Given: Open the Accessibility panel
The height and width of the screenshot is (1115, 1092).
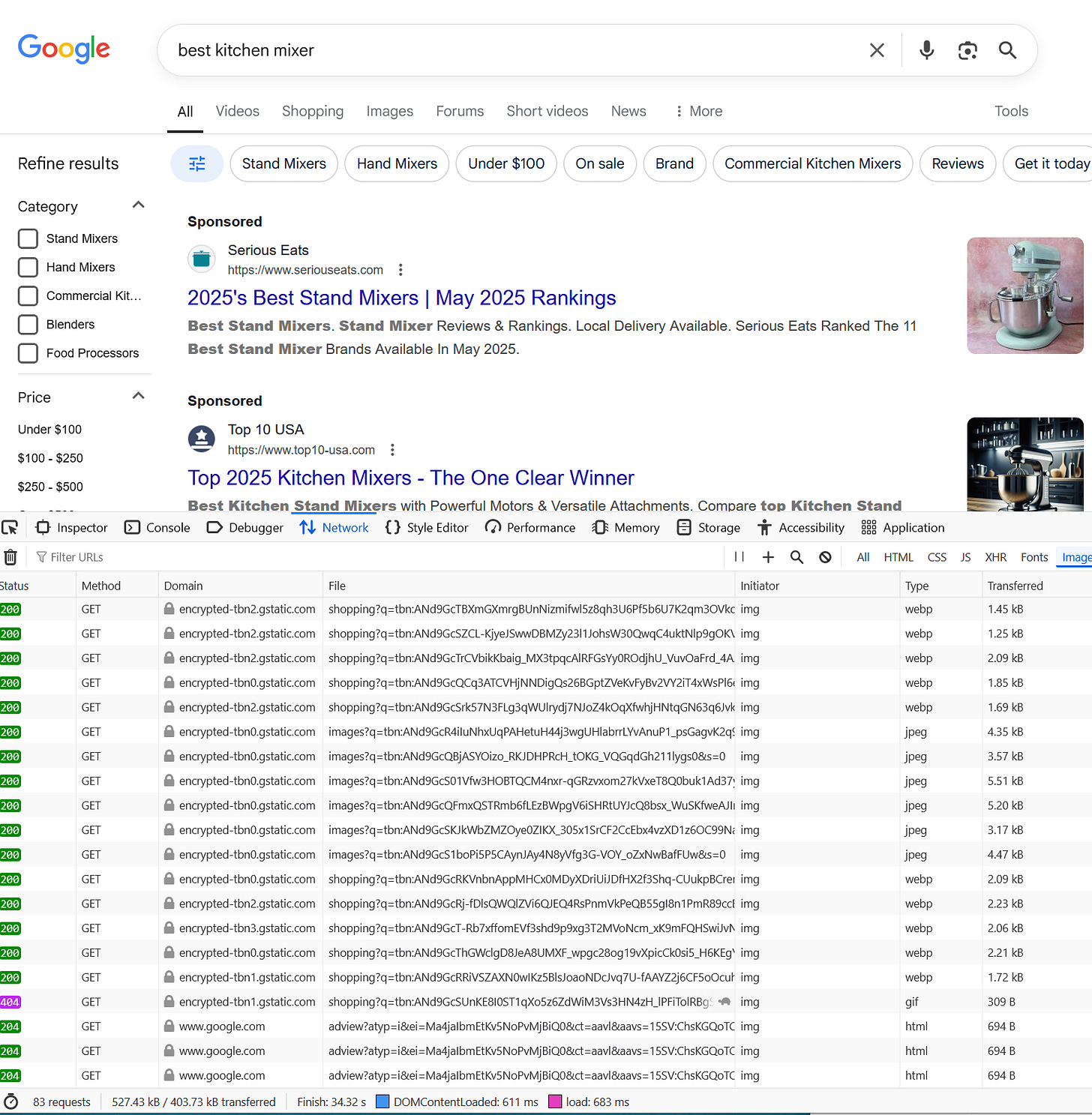Looking at the screenshot, I should click(x=801, y=528).
